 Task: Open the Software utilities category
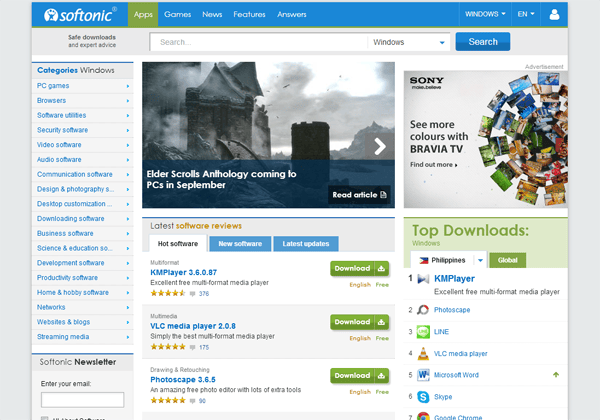(x=61, y=116)
